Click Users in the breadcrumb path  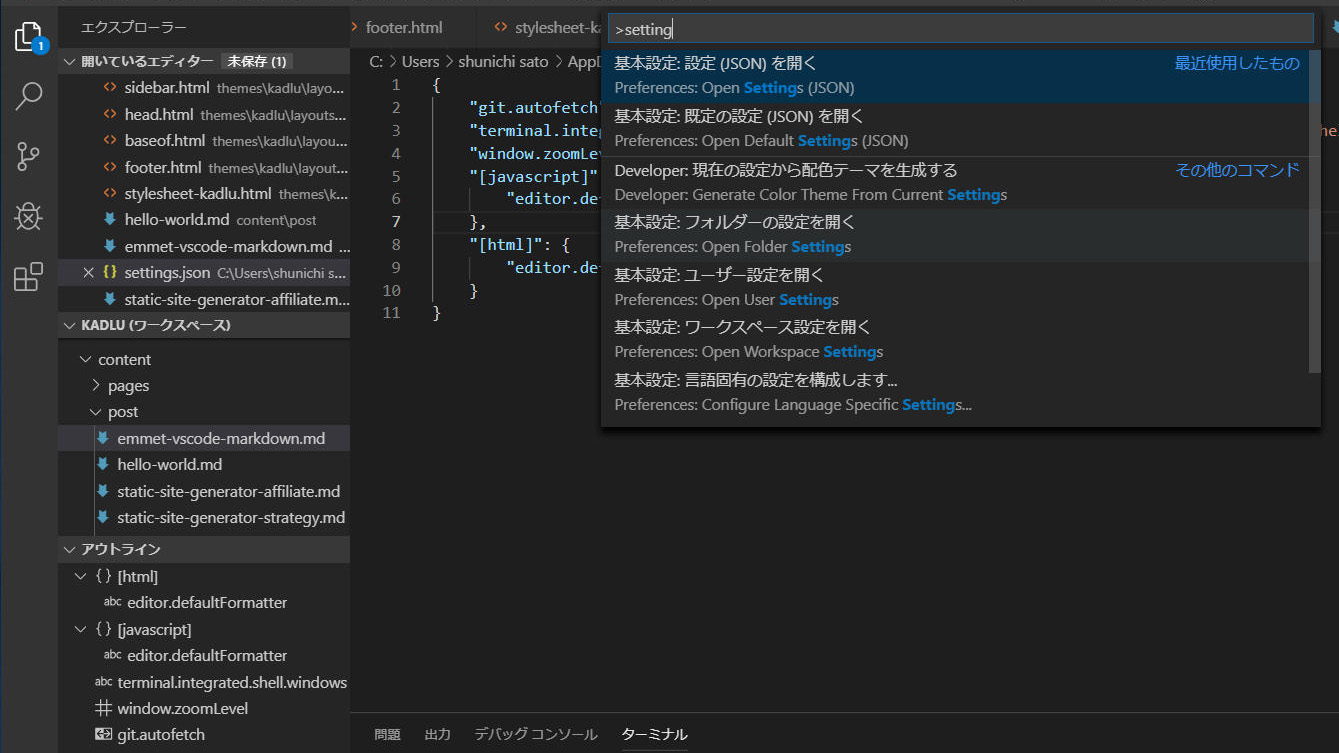[x=421, y=62]
